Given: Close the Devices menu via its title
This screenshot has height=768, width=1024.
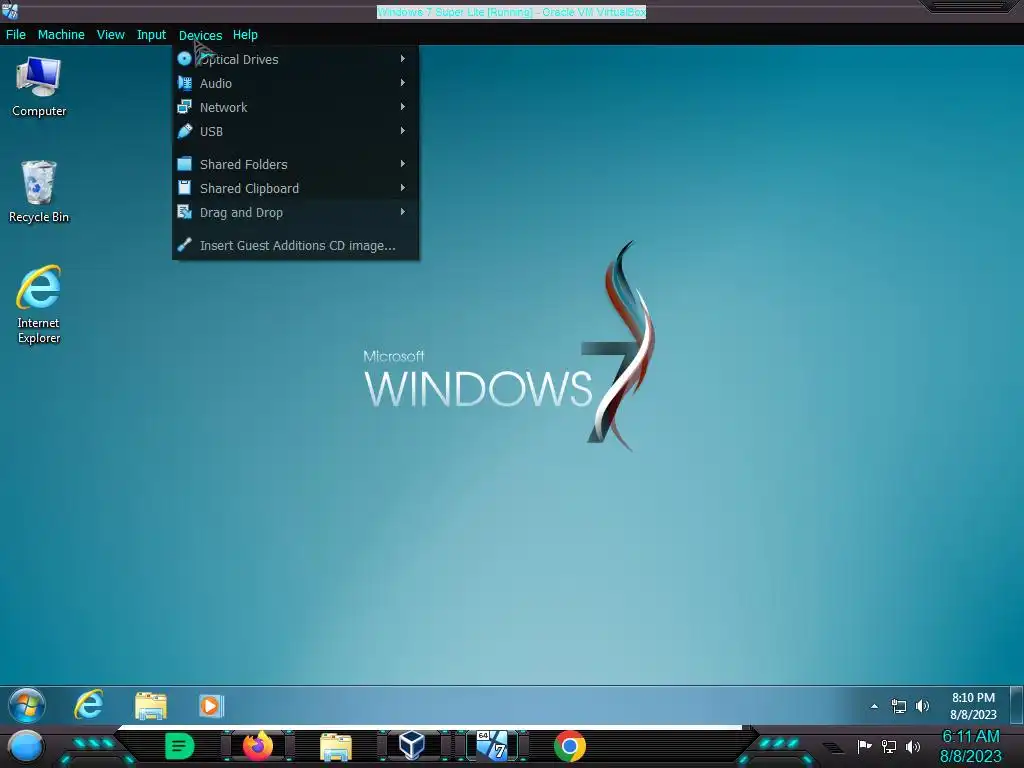Looking at the screenshot, I should tap(200, 35).
